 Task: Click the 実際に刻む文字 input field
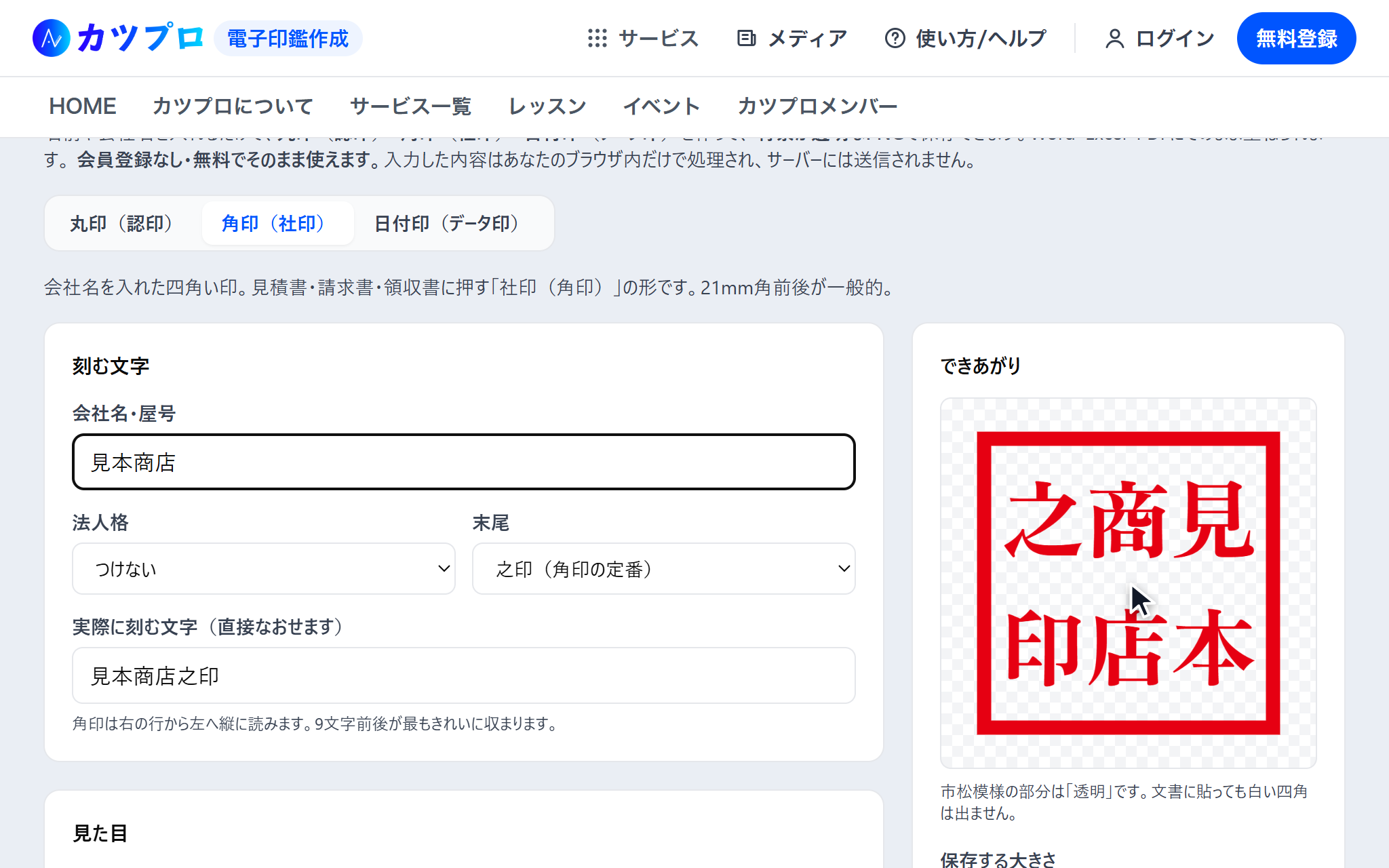click(464, 675)
